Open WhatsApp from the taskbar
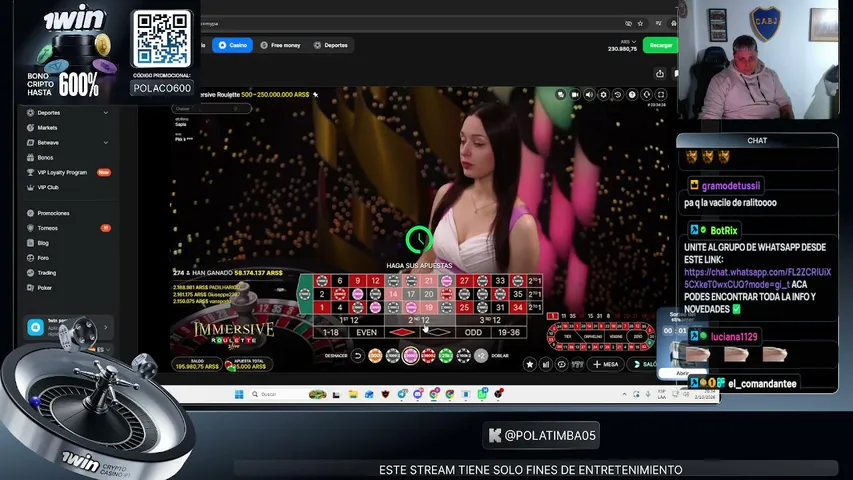The height and width of the screenshot is (480, 853). [x=482, y=394]
